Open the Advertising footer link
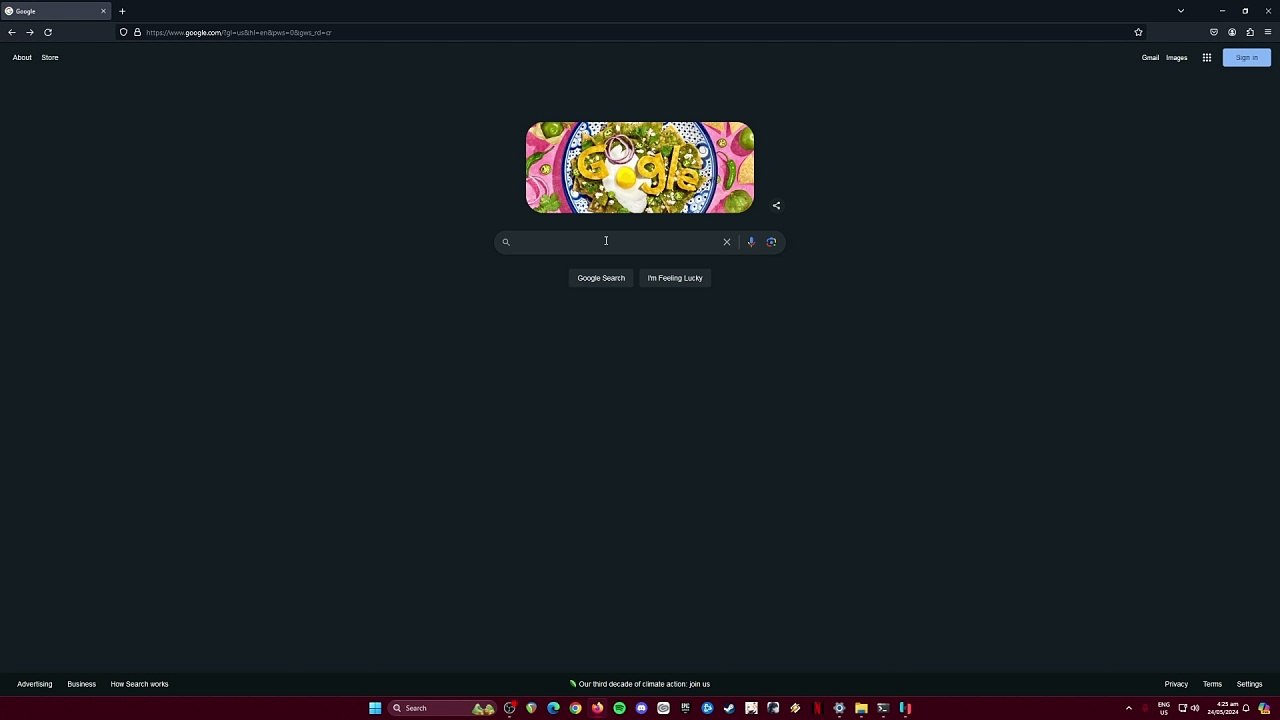This screenshot has height=720, width=1280. (x=34, y=684)
